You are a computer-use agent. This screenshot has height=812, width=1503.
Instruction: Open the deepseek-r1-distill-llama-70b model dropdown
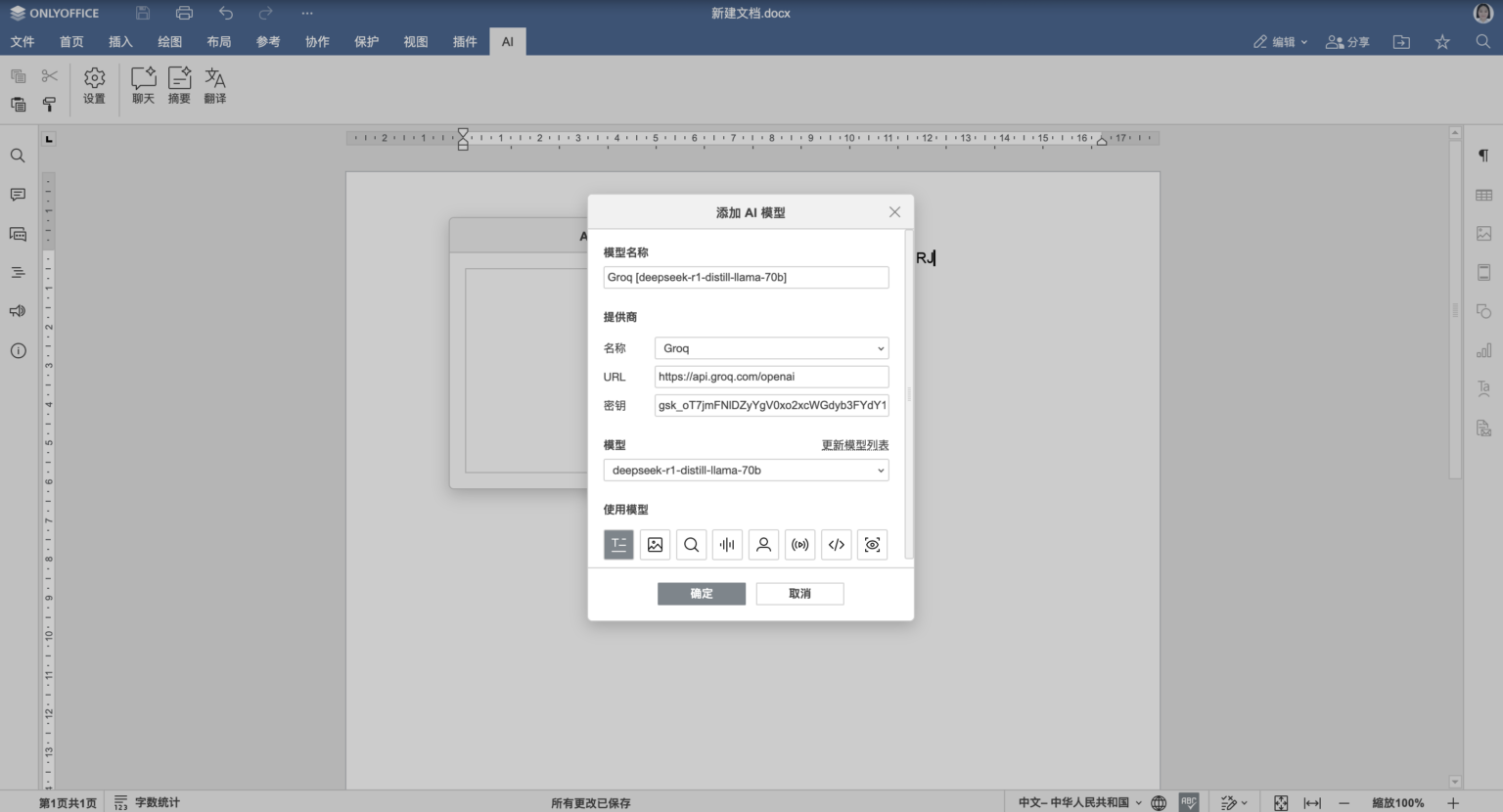(x=746, y=470)
